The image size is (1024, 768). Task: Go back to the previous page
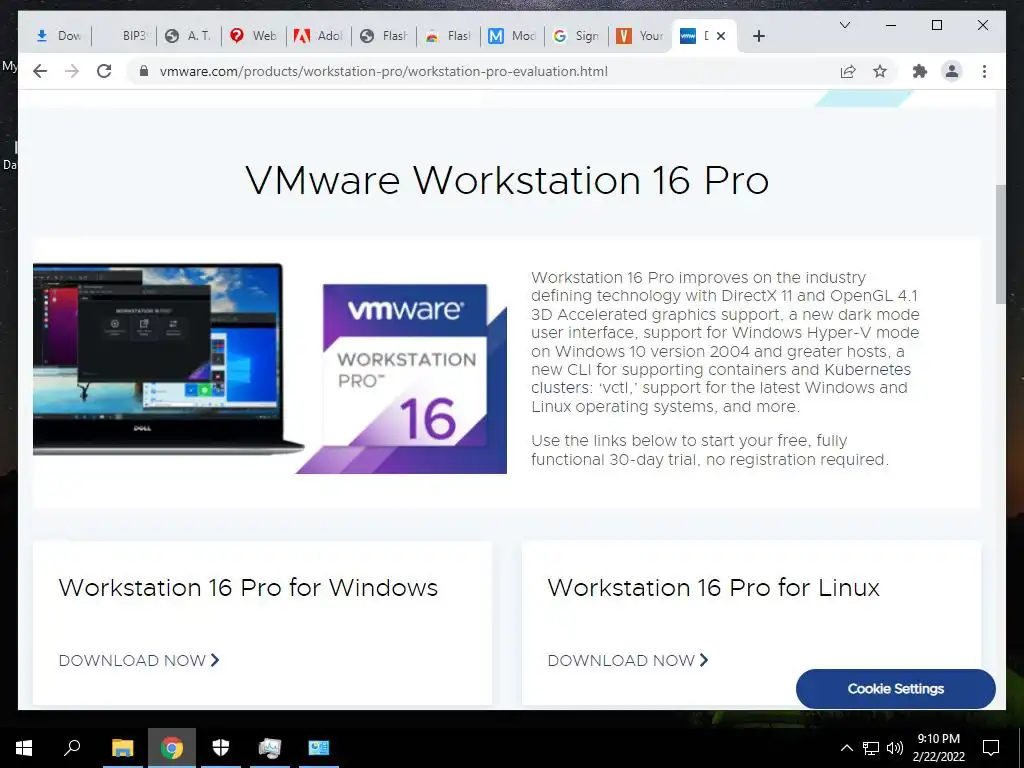(40, 71)
